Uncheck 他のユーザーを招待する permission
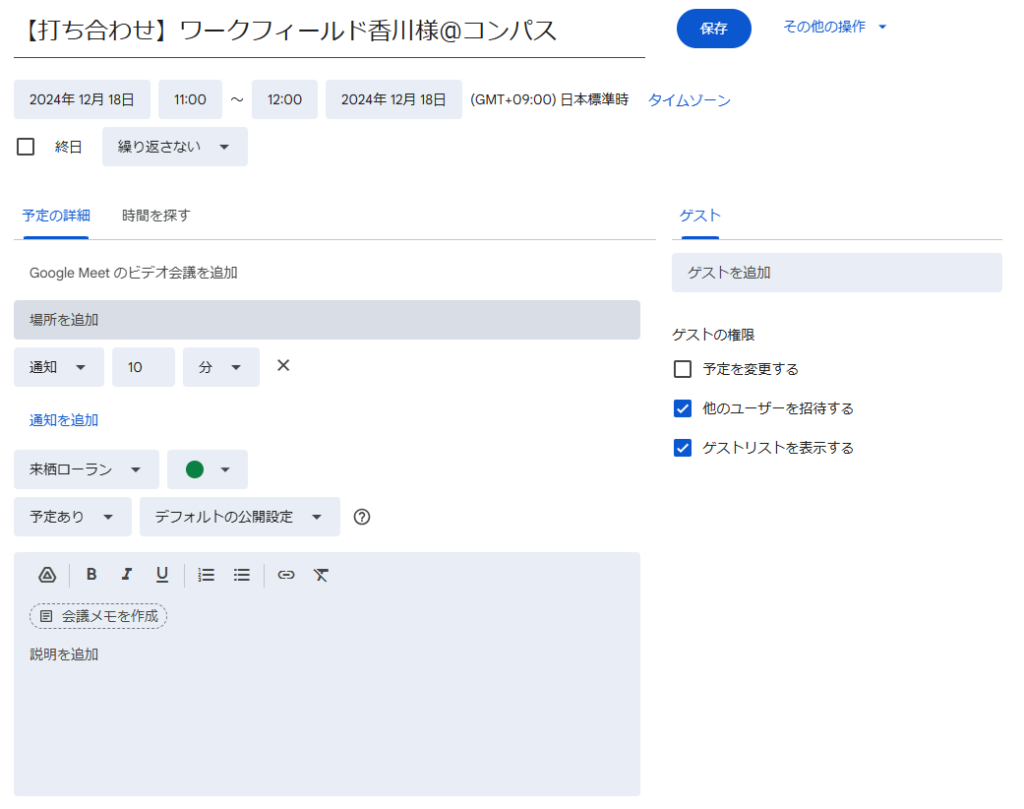The height and width of the screenshot is (809, 1024). [683, 408]
